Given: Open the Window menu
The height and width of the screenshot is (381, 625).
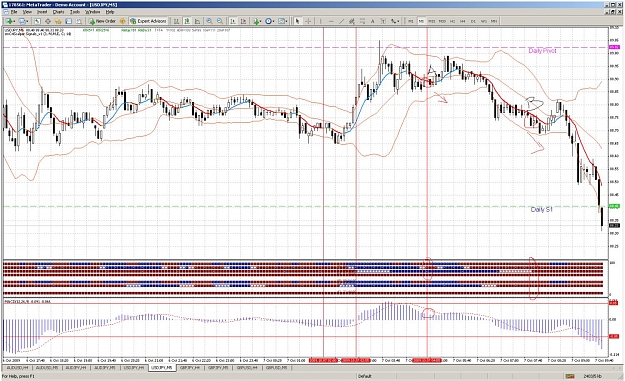Looking at the screenshot, I should [x=92, y=12].
